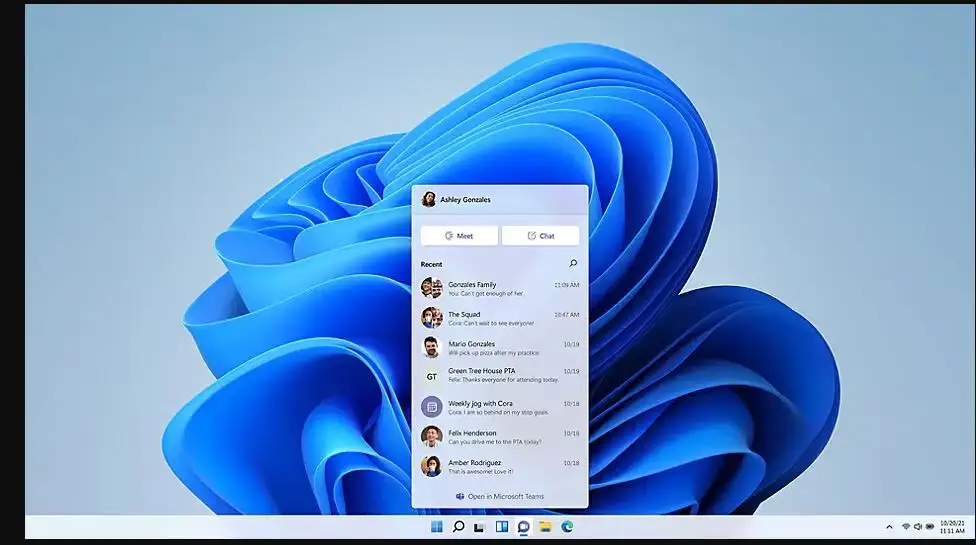Open chat with Felix Henderson
976x545 pixels.
click(x=500, y=437)
